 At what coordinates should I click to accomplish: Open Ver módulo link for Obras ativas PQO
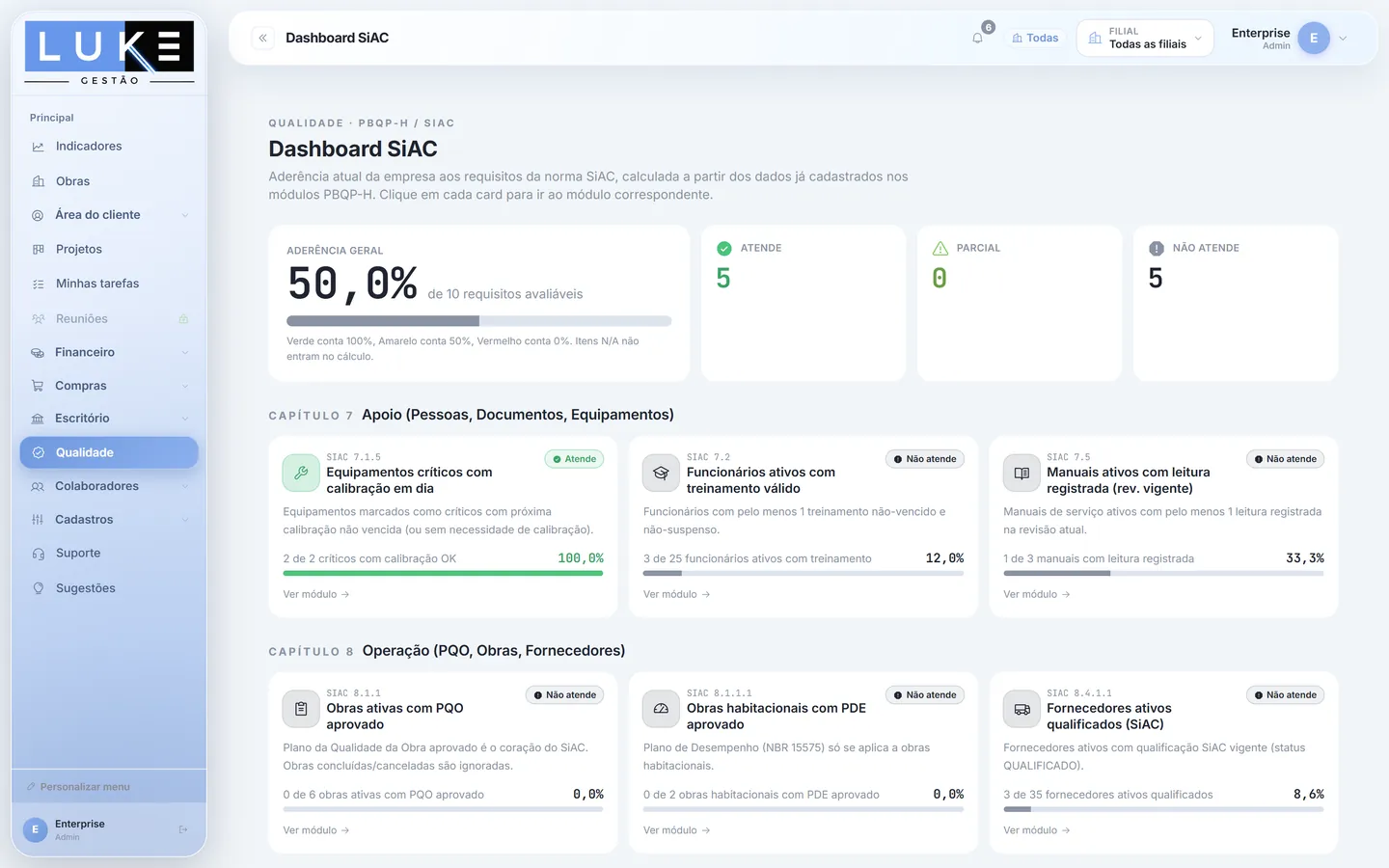tap(315, 830)
